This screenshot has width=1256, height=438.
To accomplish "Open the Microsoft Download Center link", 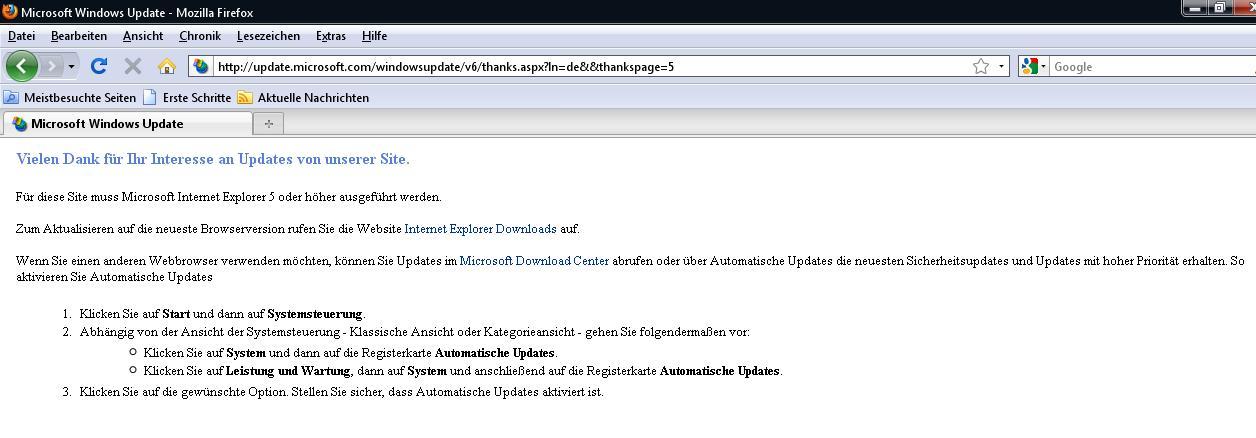I will point(534,261).
